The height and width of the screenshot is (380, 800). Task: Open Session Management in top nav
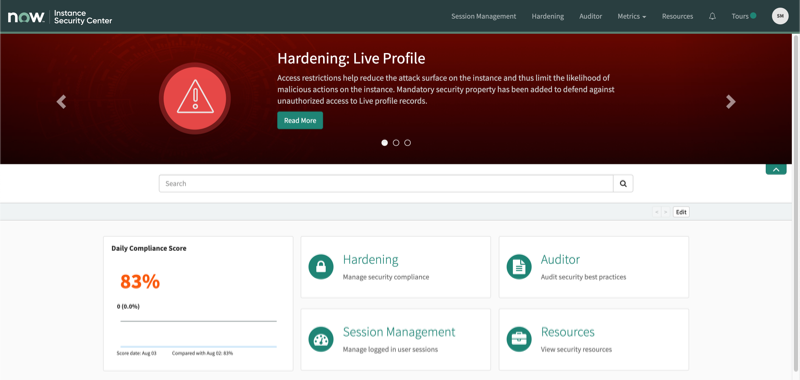[x=484, y=16]
